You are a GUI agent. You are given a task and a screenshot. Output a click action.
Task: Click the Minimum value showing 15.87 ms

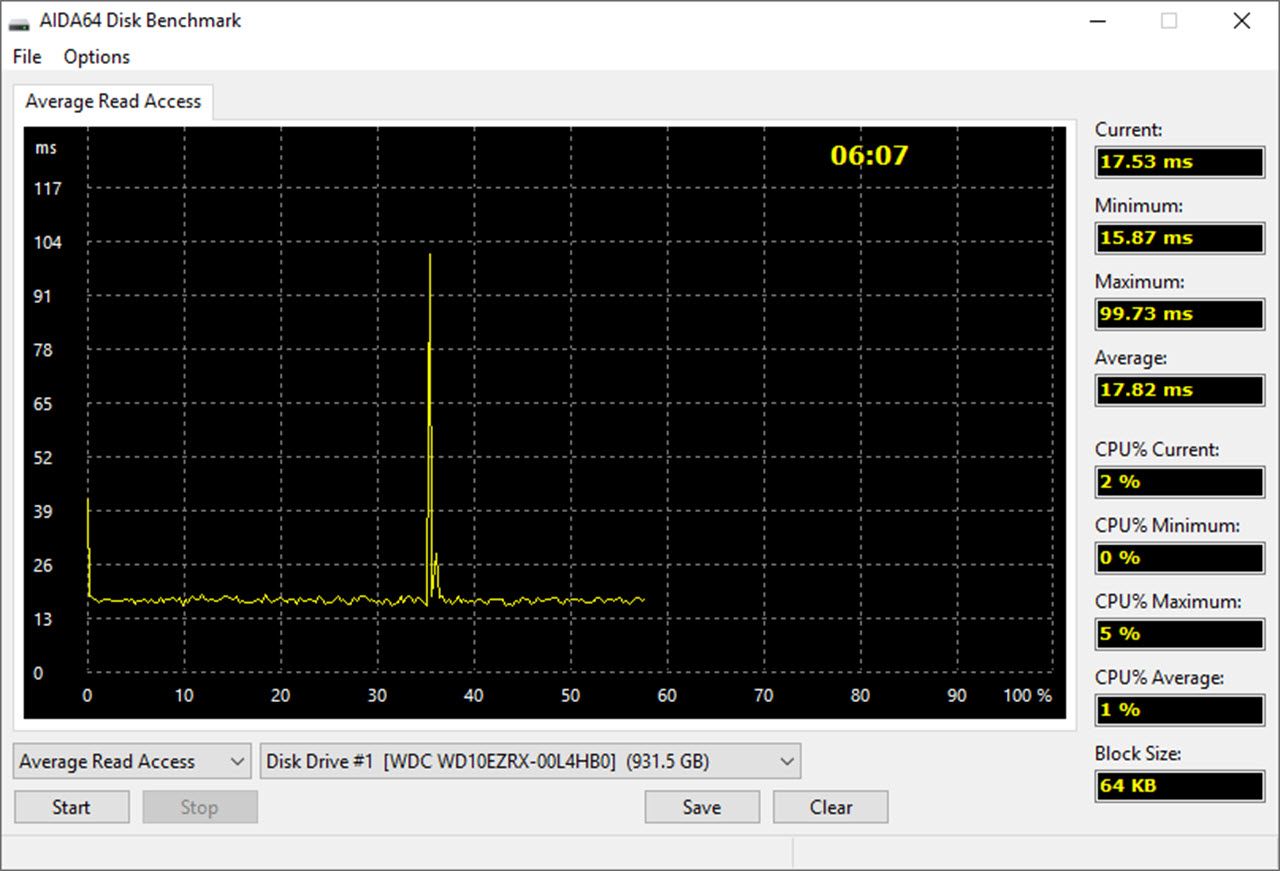point(1178,238)
